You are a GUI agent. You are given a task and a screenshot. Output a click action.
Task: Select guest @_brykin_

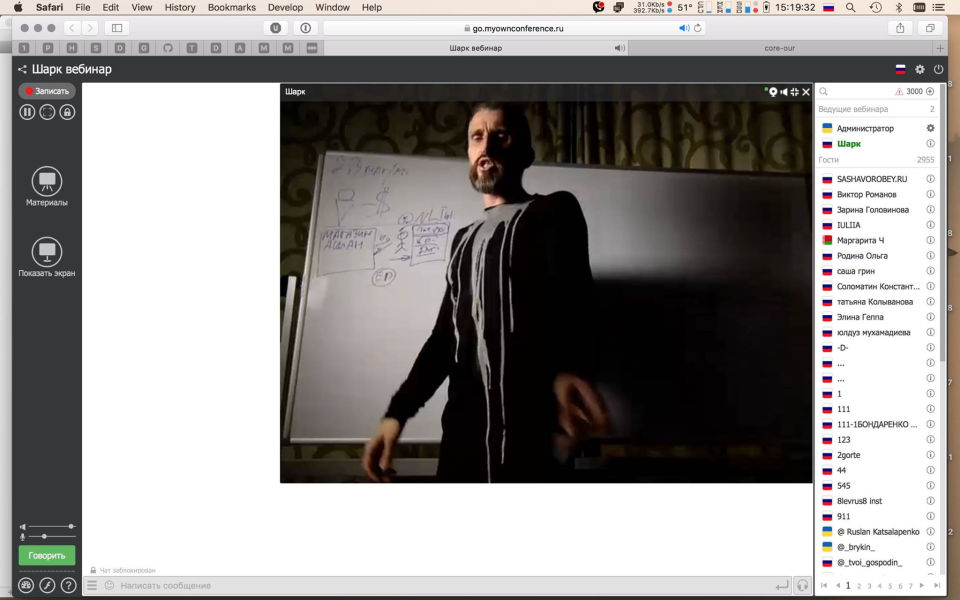point(855,547)
